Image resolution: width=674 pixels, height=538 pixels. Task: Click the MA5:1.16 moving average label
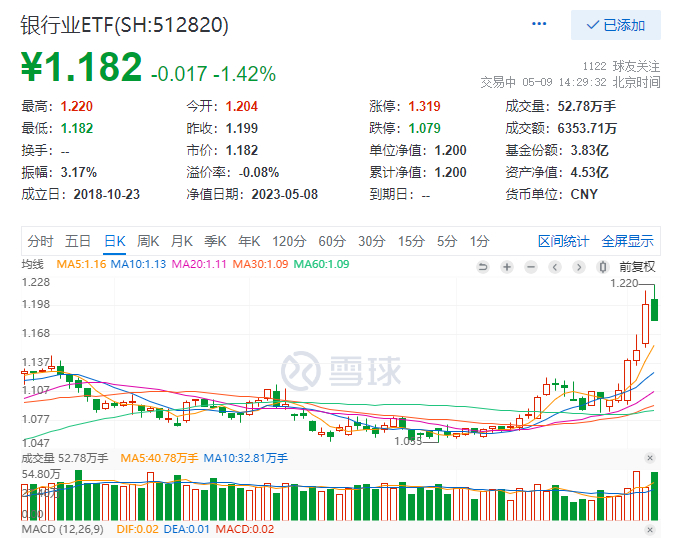pos(81,264)
